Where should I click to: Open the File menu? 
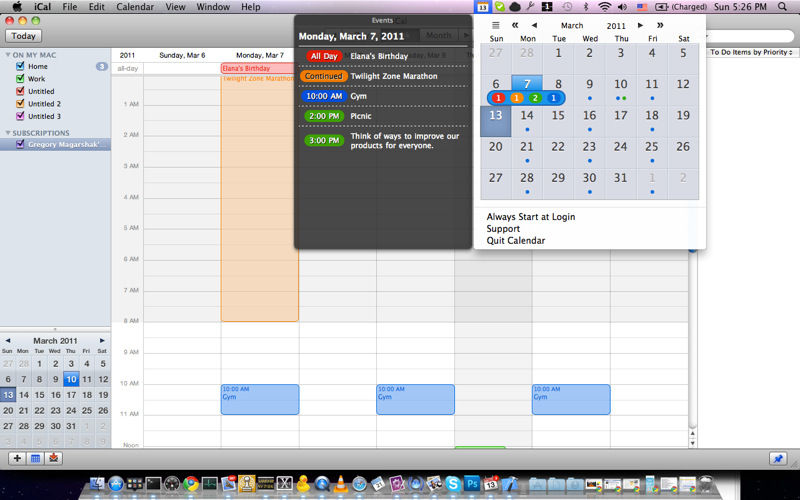point(69,7)
